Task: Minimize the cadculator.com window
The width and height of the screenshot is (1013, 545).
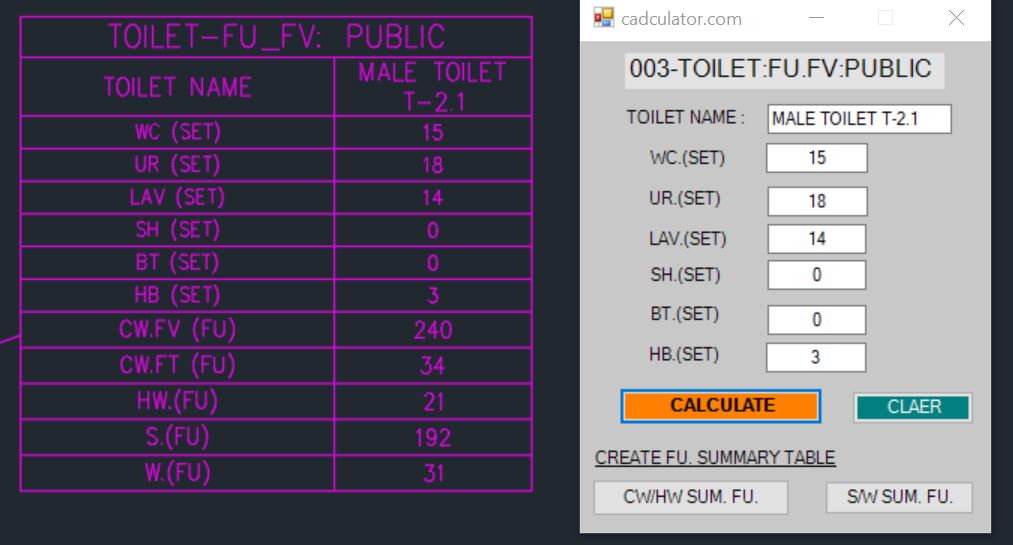Action: pos(816,18)
